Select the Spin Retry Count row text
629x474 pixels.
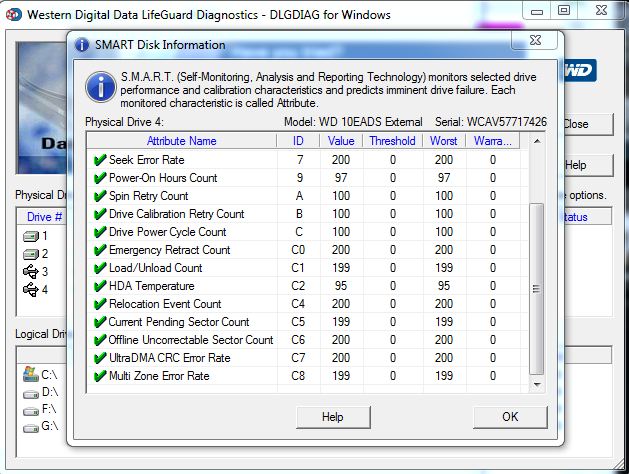point(148,196)
